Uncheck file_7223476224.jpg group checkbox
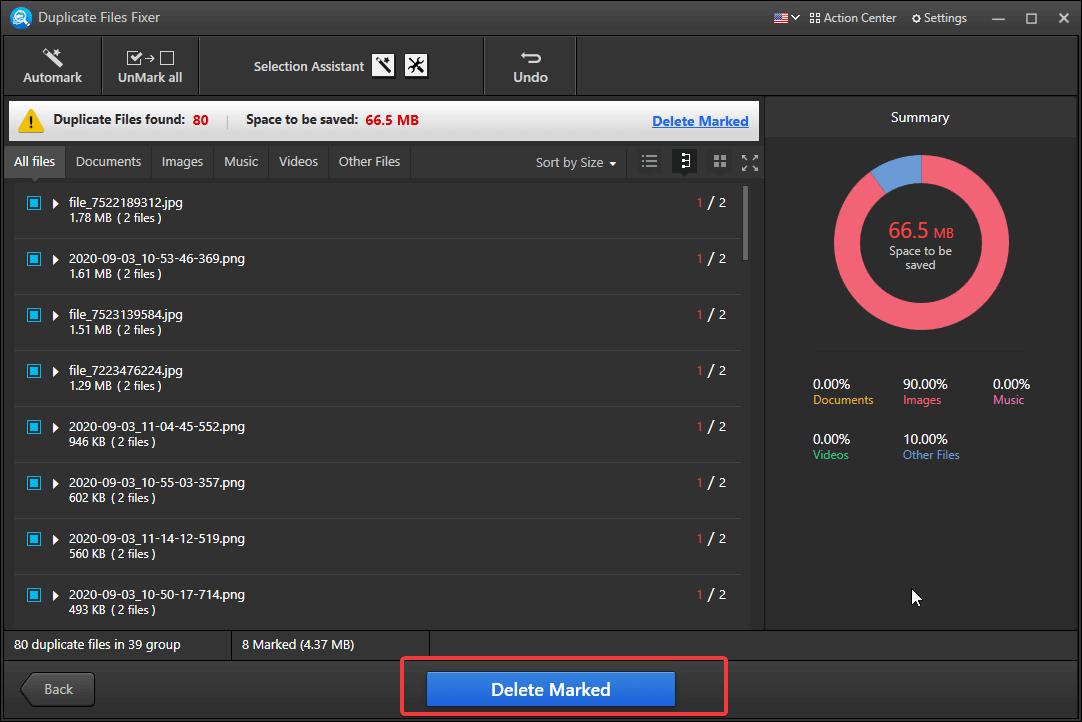Image resolution: width=1082 pixels, height=722 pixels. click(34, 370)
